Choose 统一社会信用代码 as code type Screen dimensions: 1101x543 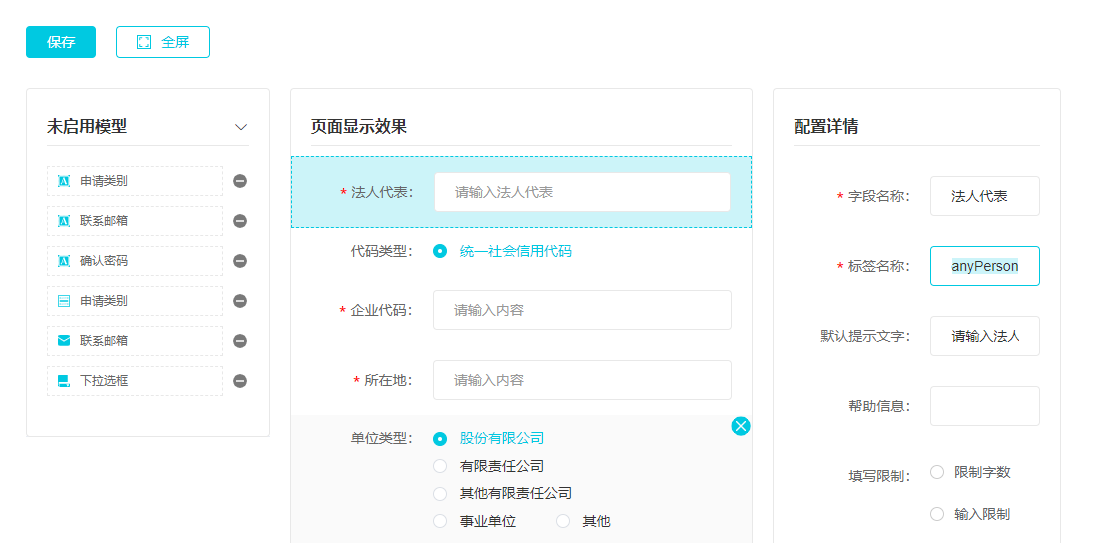coord(440,251)
